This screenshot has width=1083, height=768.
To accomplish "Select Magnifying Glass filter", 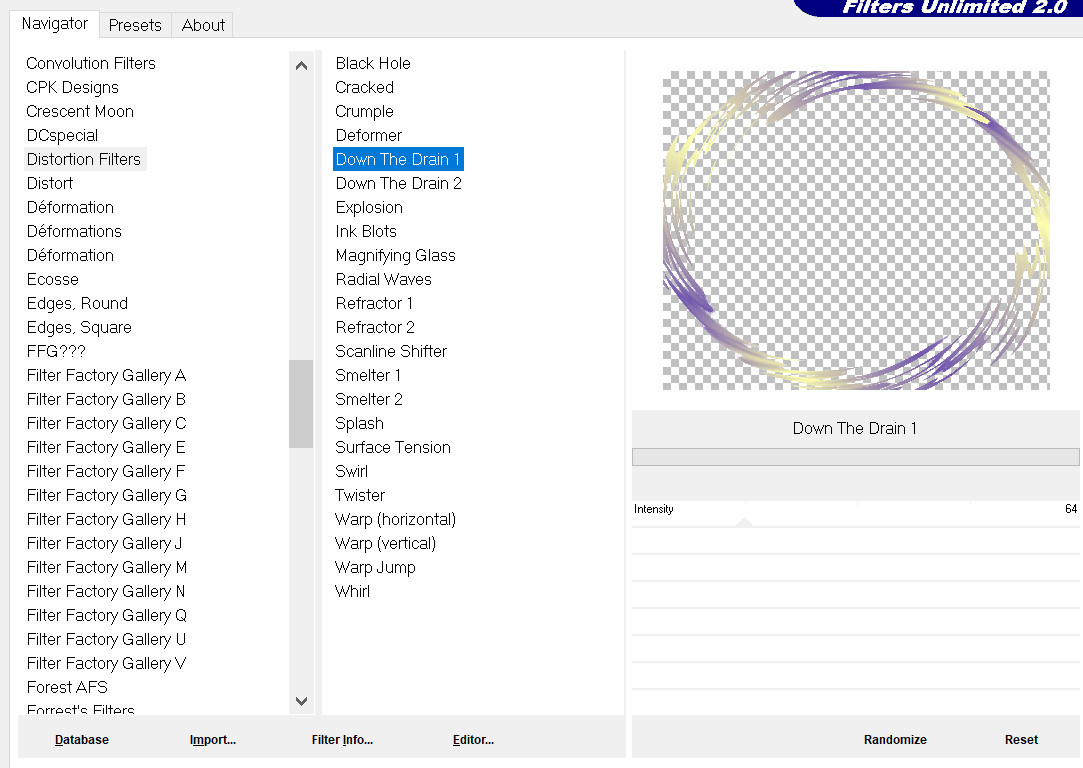I will pyautogui.click(x=395, y=255).
